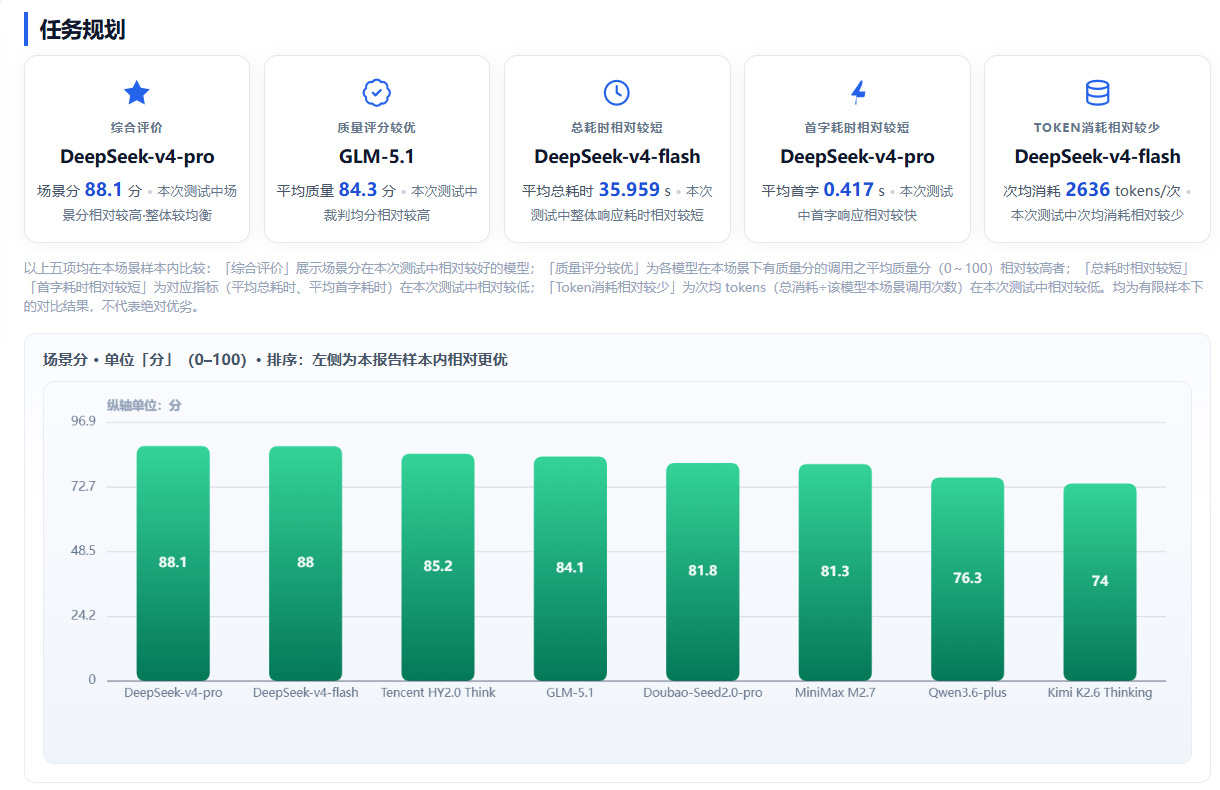This screenshot has height=790, width=1220.
Task: Select the DeepSeek-v4-pro bar showing 88.1
Action: pyautogui.click(x=173, y=563)
